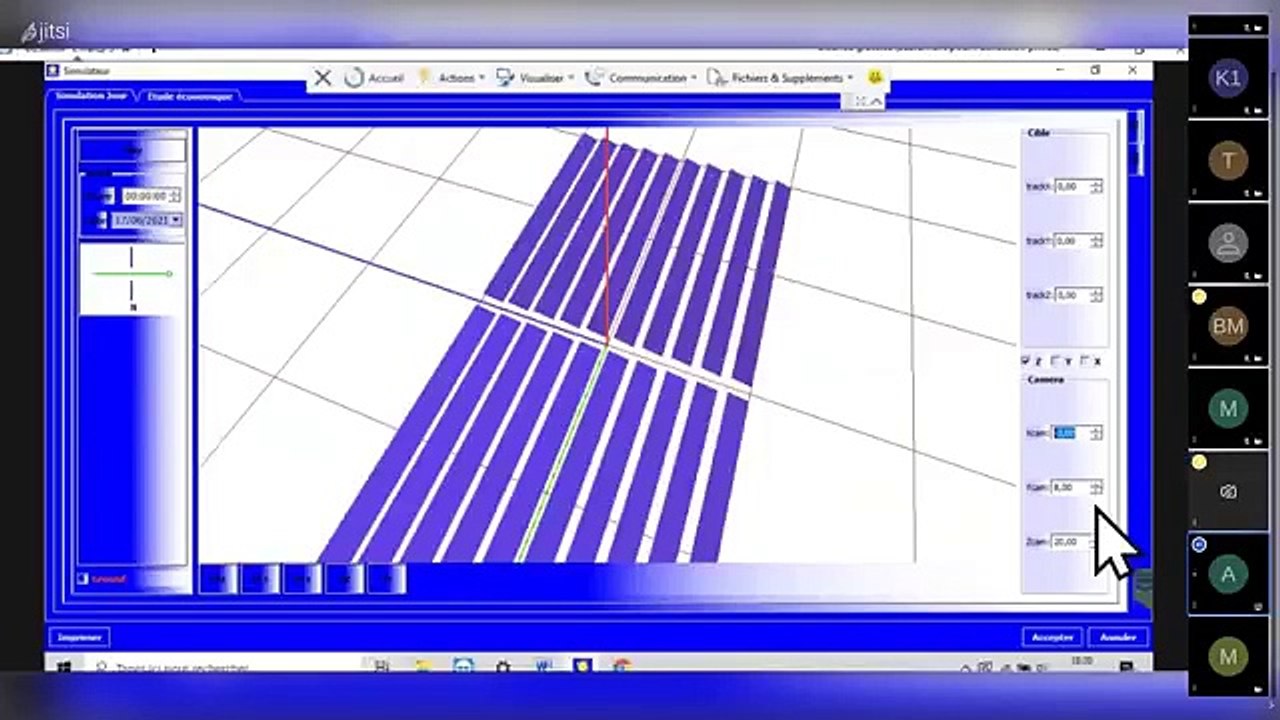
Task: Toggle the X axis checkbox
Action: click(x=1085, y=360)
